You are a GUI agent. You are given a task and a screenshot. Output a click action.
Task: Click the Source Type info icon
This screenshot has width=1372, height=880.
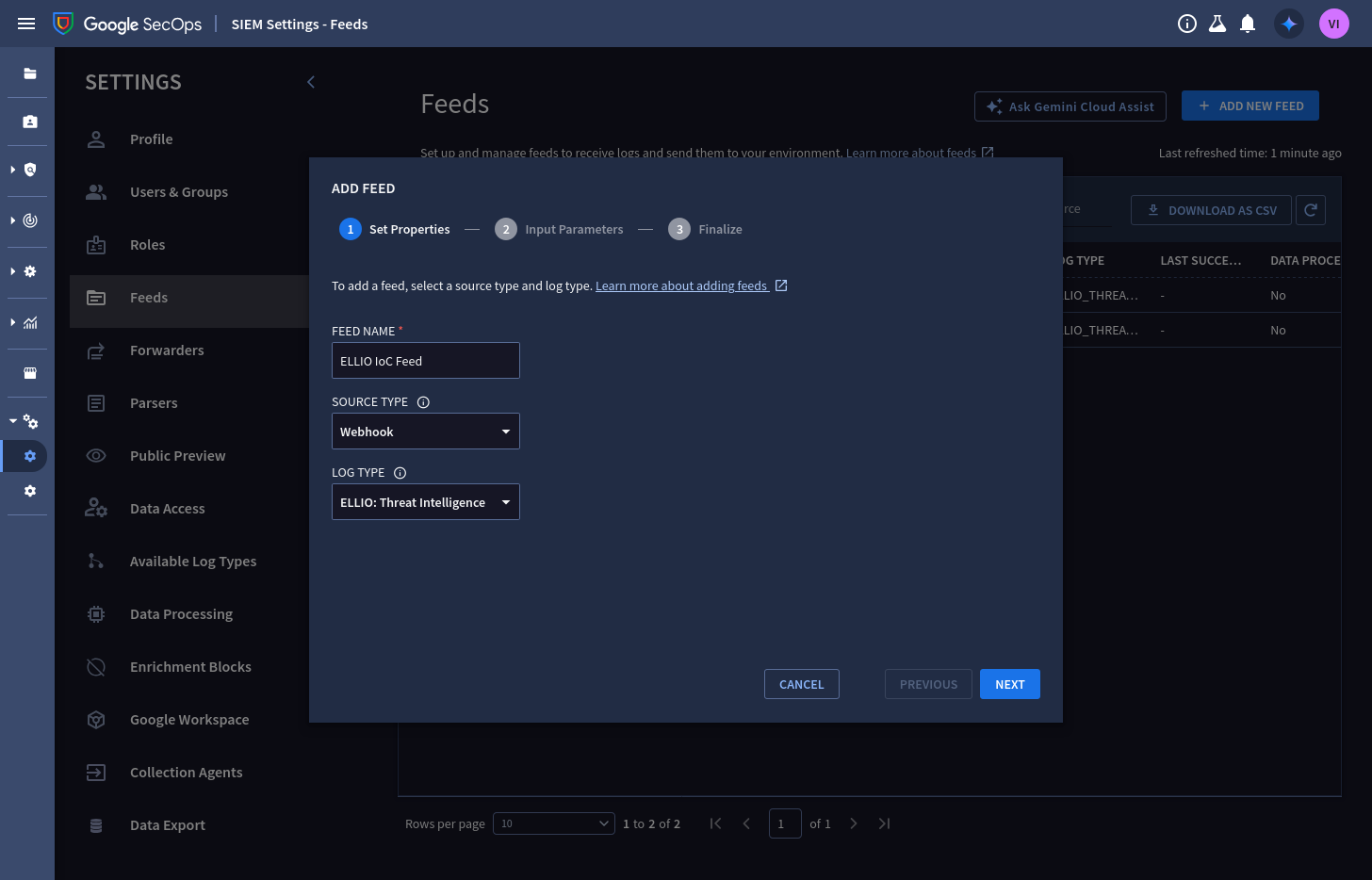(423, 402)
